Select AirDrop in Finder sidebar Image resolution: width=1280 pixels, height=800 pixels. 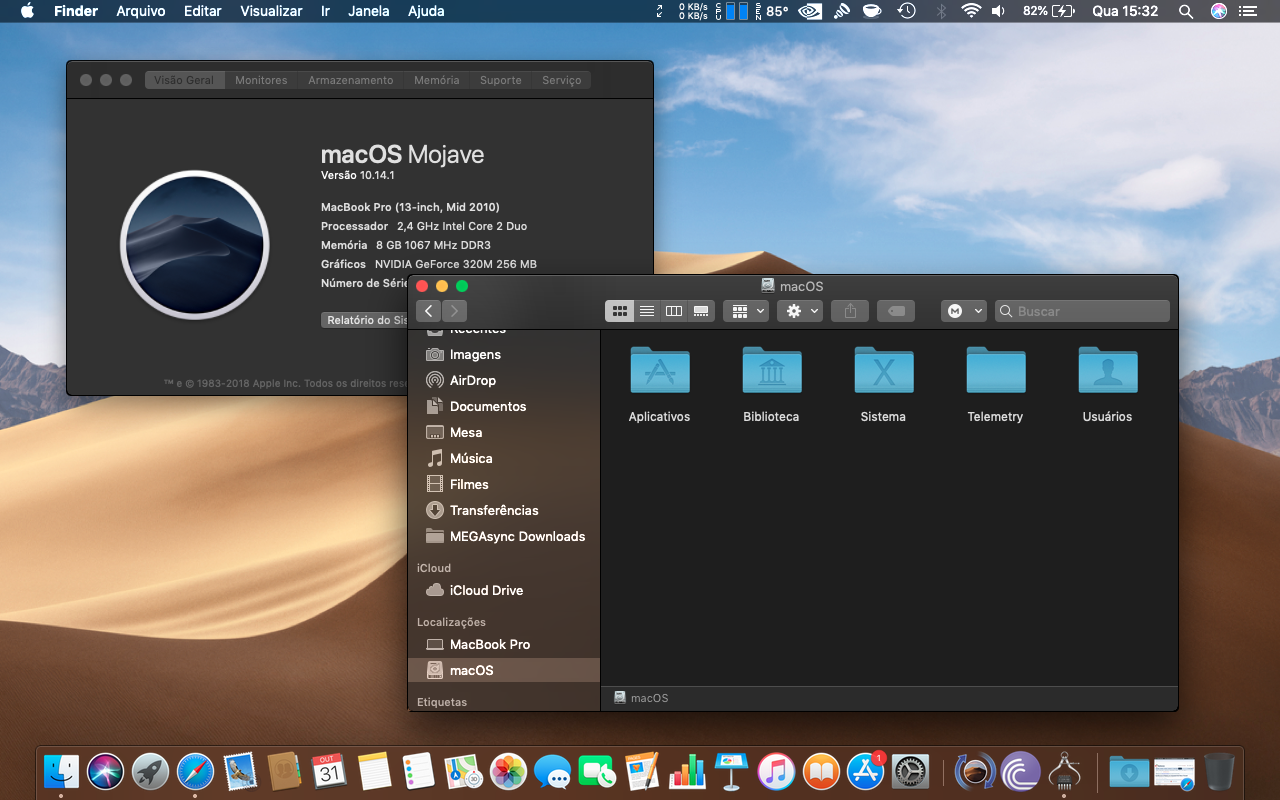(504, 380)
